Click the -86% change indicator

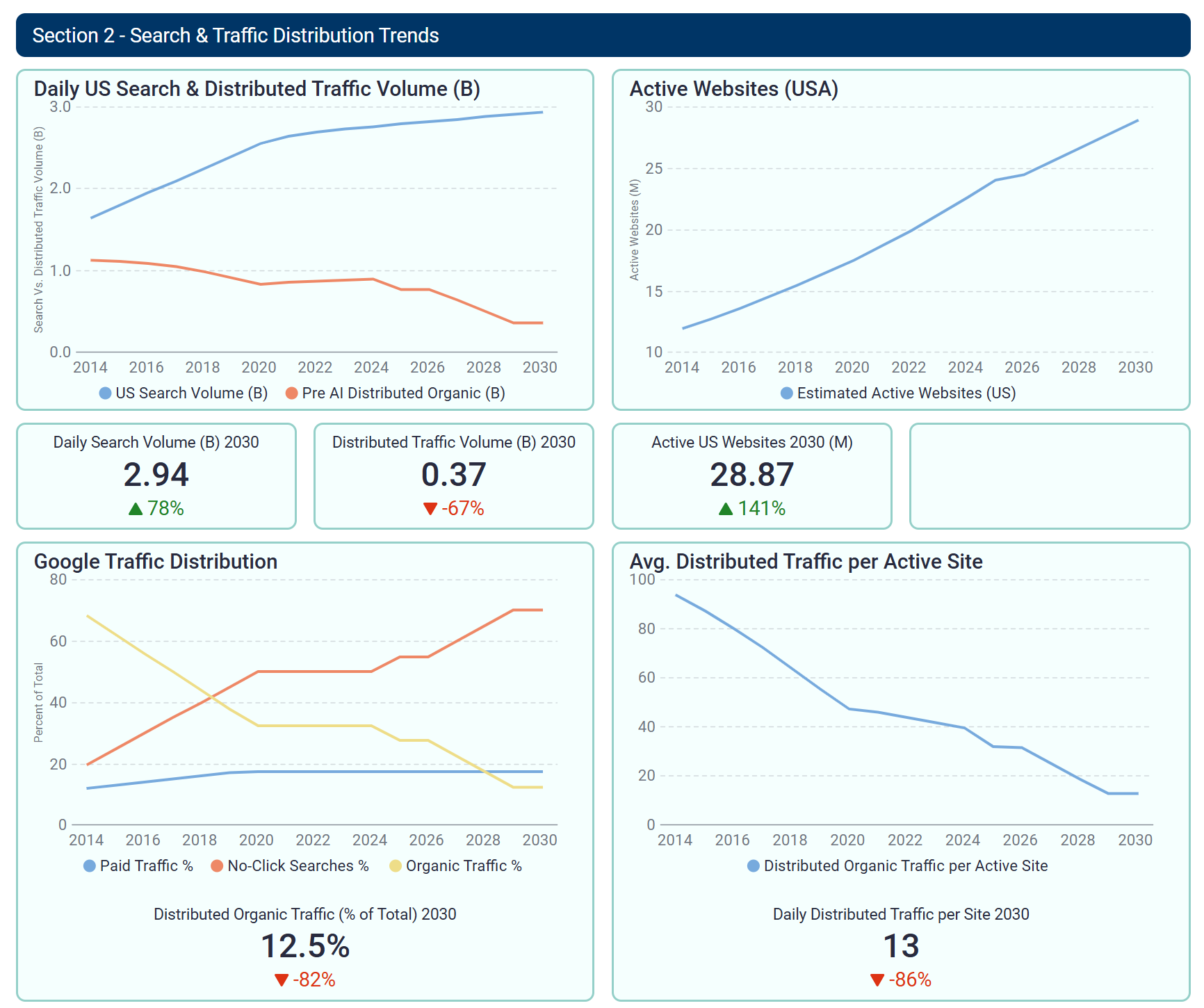[x=910, y=980]
